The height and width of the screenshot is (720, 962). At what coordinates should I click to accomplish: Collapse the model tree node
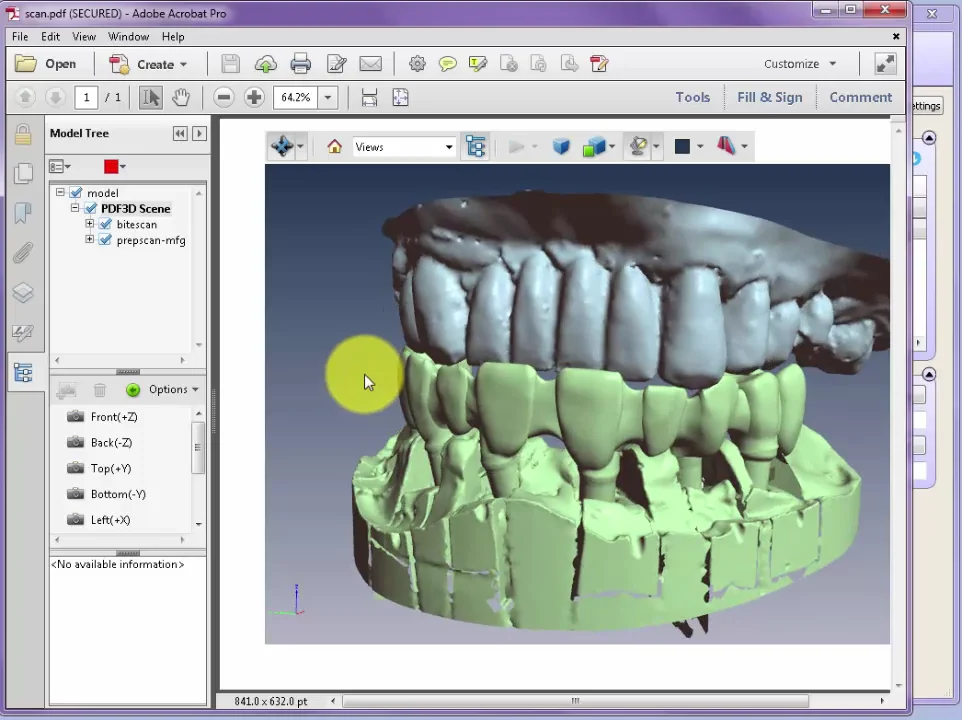coord(60,192)
